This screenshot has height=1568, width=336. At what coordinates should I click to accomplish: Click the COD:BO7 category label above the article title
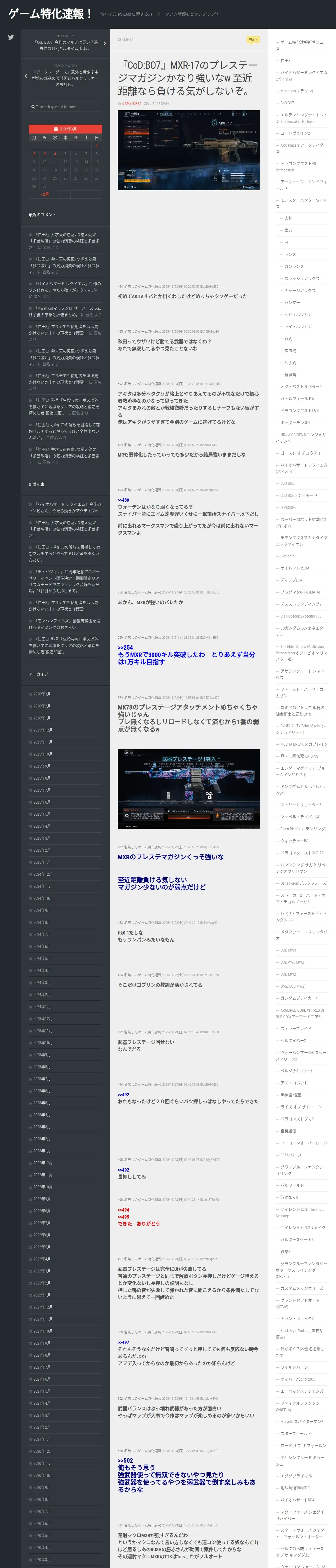click(x=125, y=39)
